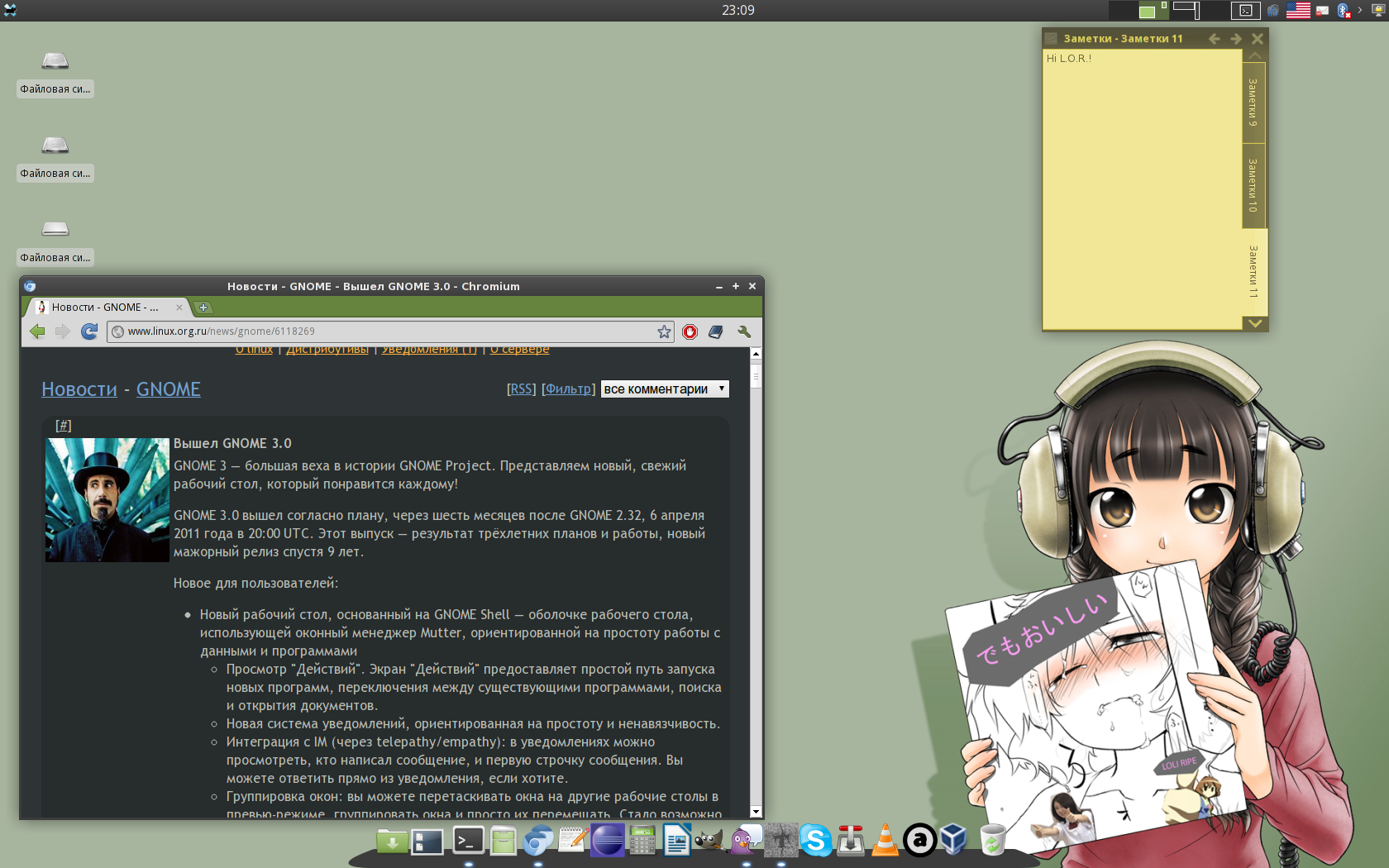Close the 'Новости - GNOME' tab
The height and width of the screenshot is (868, 1389).
(x=179, y=308)
